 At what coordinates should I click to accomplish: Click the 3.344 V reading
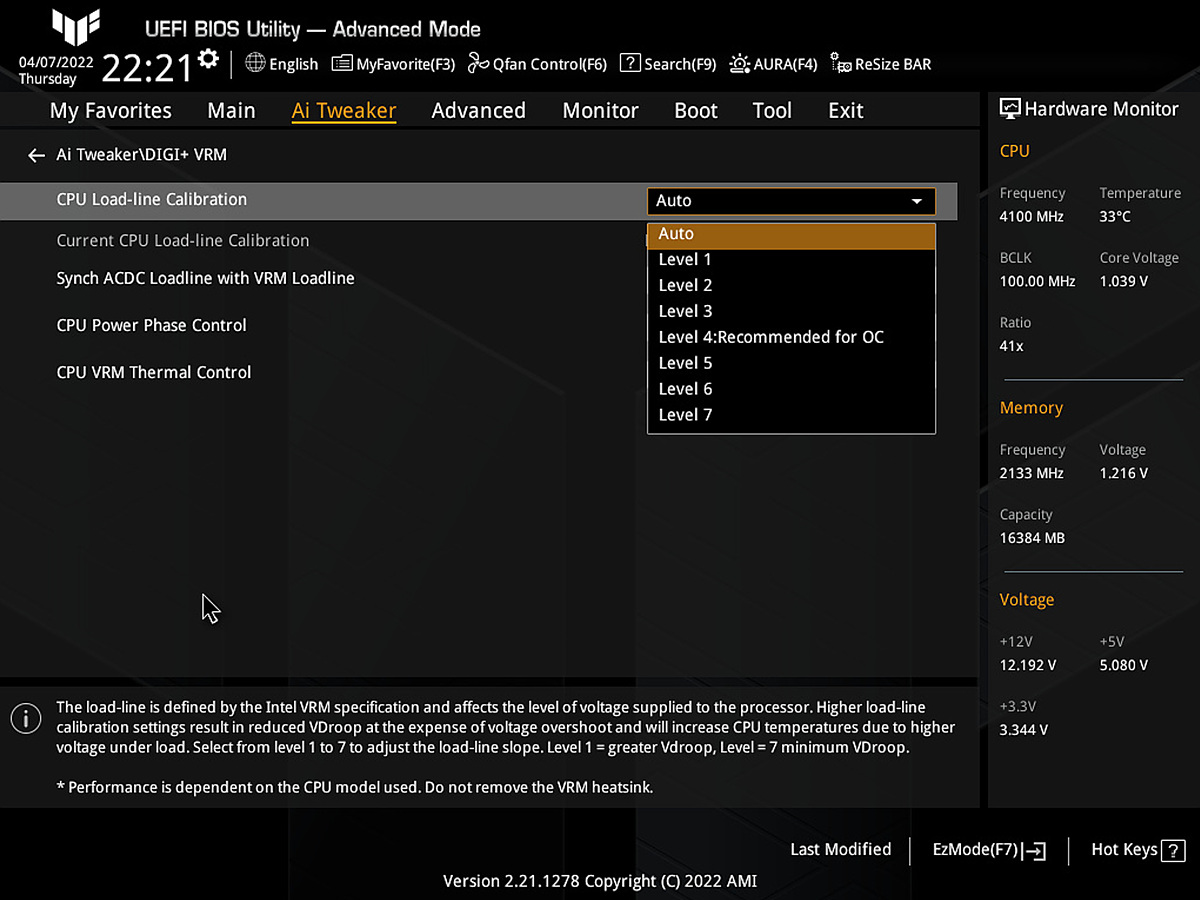click(1024, 730)
